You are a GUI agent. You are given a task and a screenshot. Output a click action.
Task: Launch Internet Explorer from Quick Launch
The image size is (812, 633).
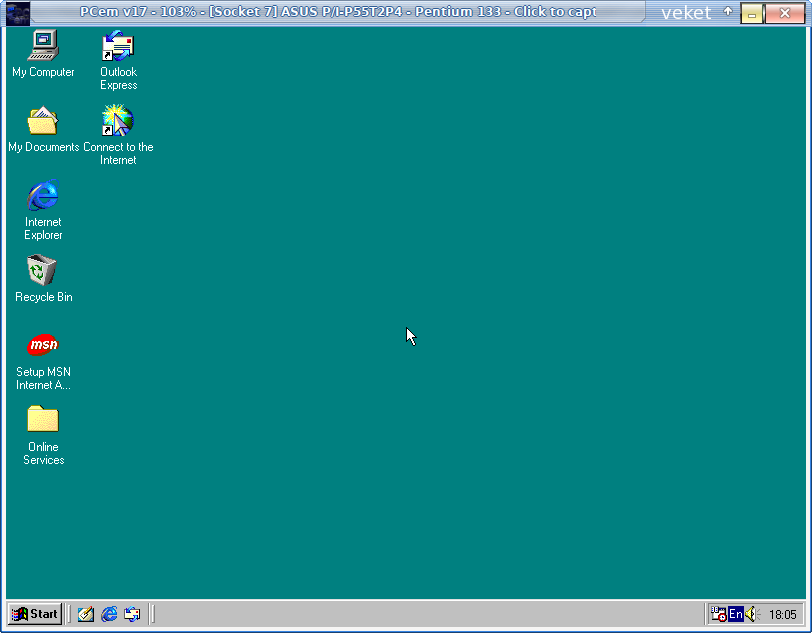[x=109, y=614]
